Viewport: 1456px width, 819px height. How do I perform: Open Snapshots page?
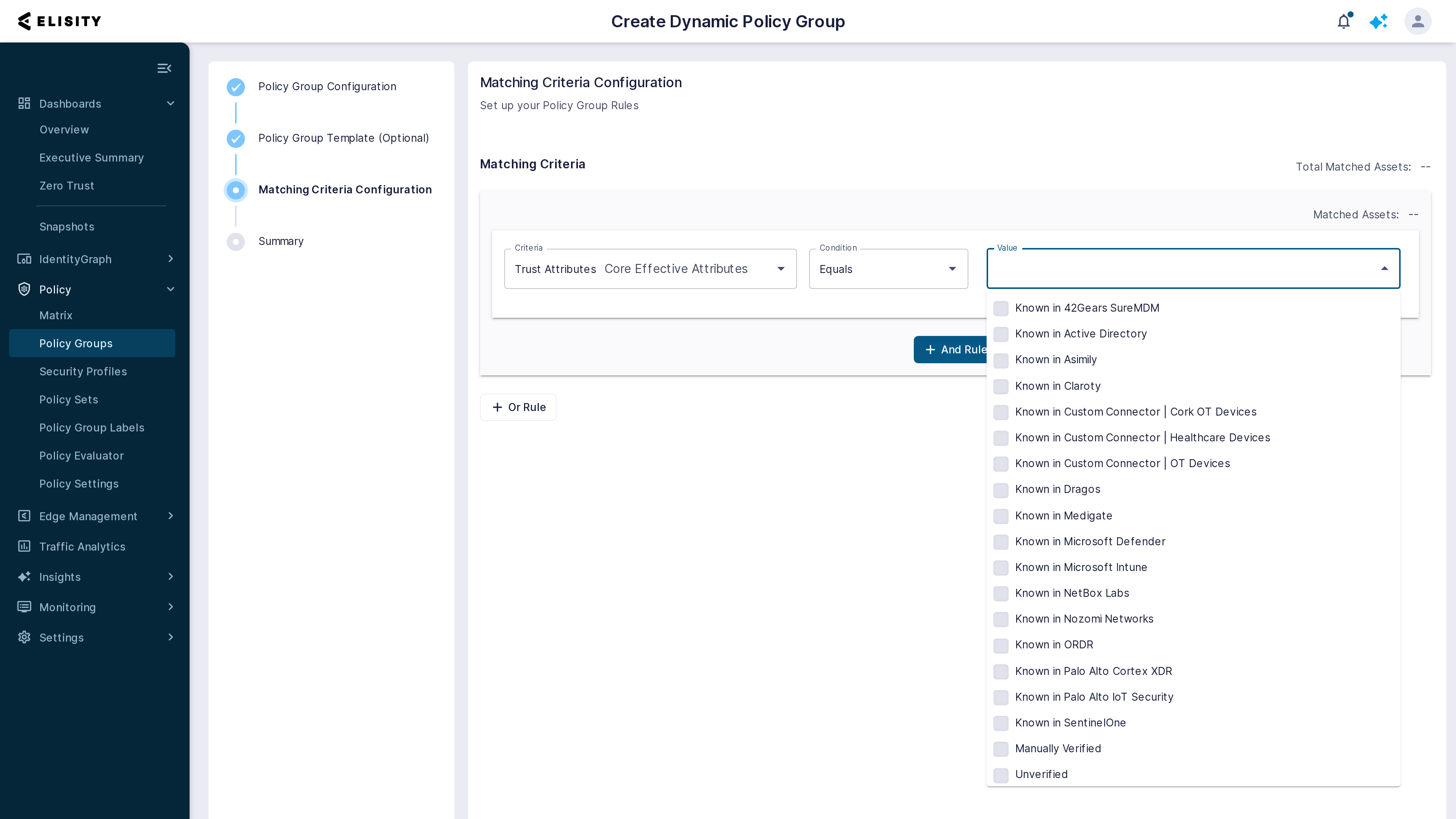coord(67,227)
